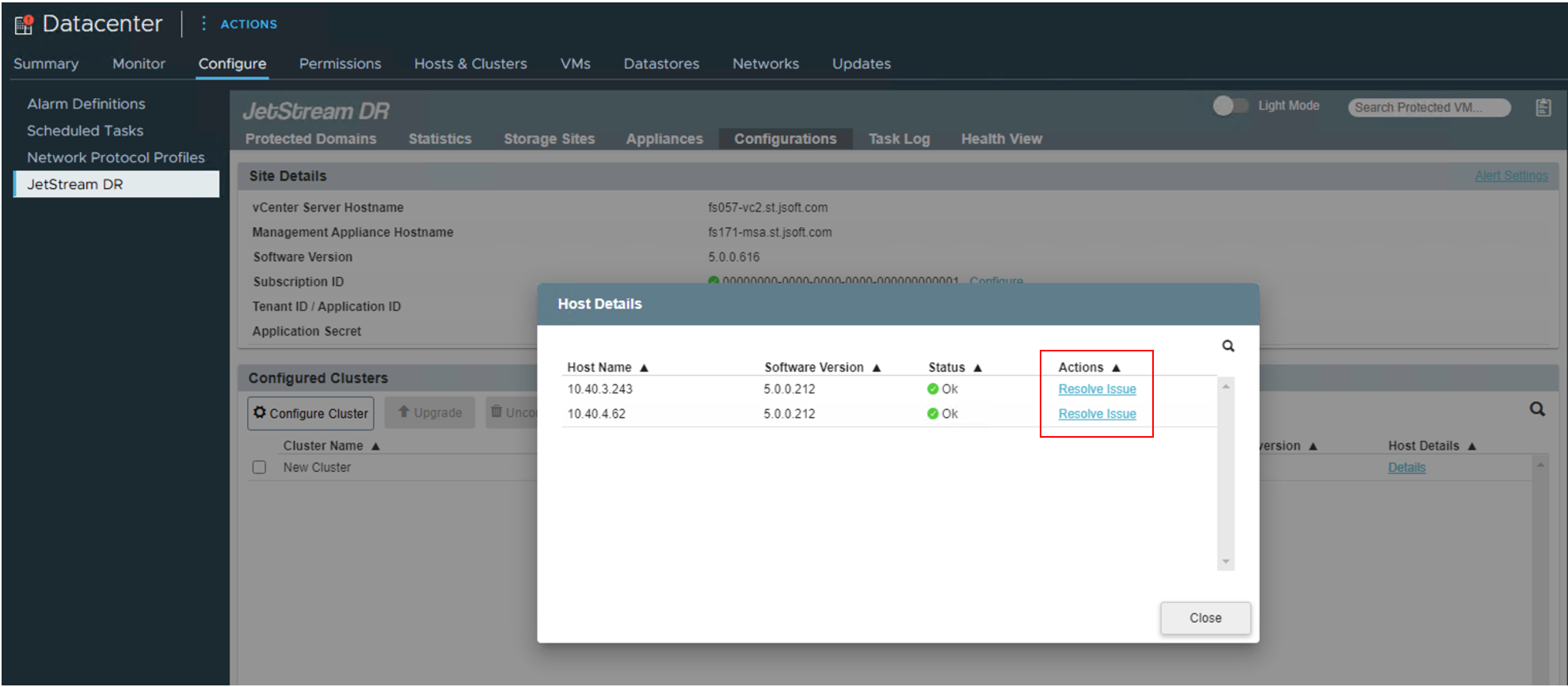
Task: Click the Datacenter icon in the header
Action: click(x=24, y=25)
